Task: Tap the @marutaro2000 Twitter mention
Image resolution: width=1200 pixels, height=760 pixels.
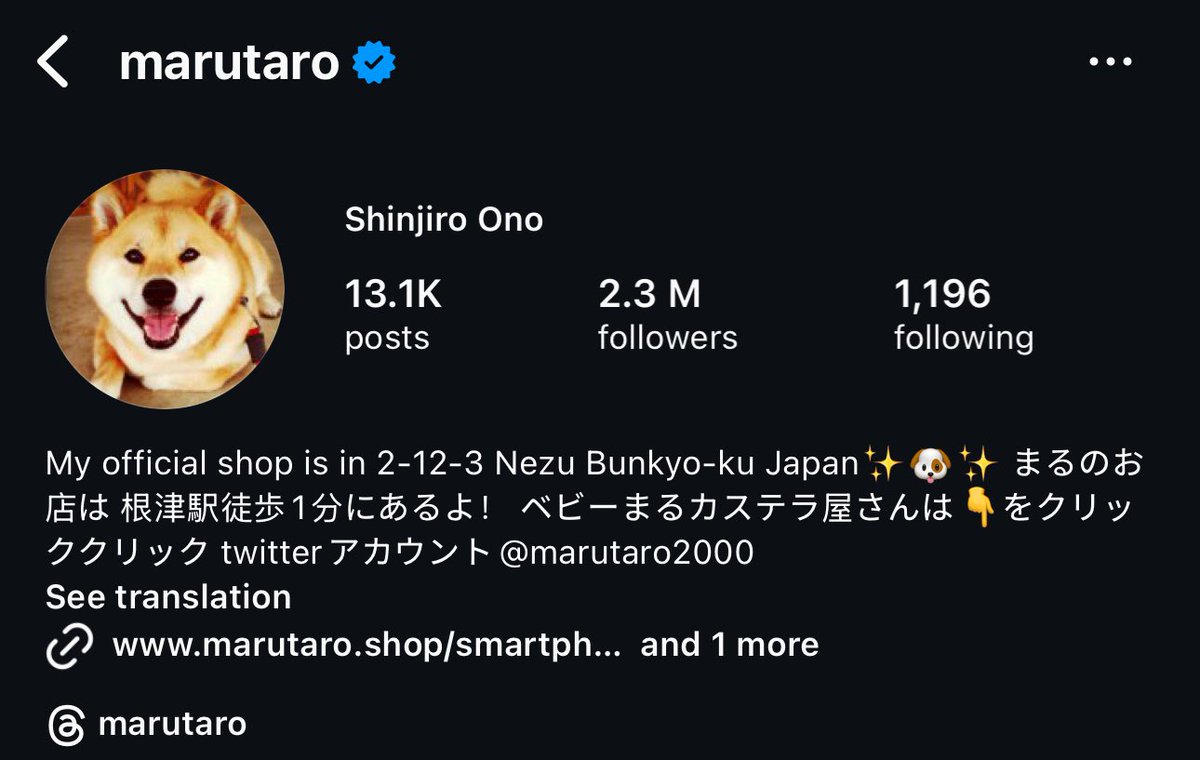Action: click(x=627, y=552)
